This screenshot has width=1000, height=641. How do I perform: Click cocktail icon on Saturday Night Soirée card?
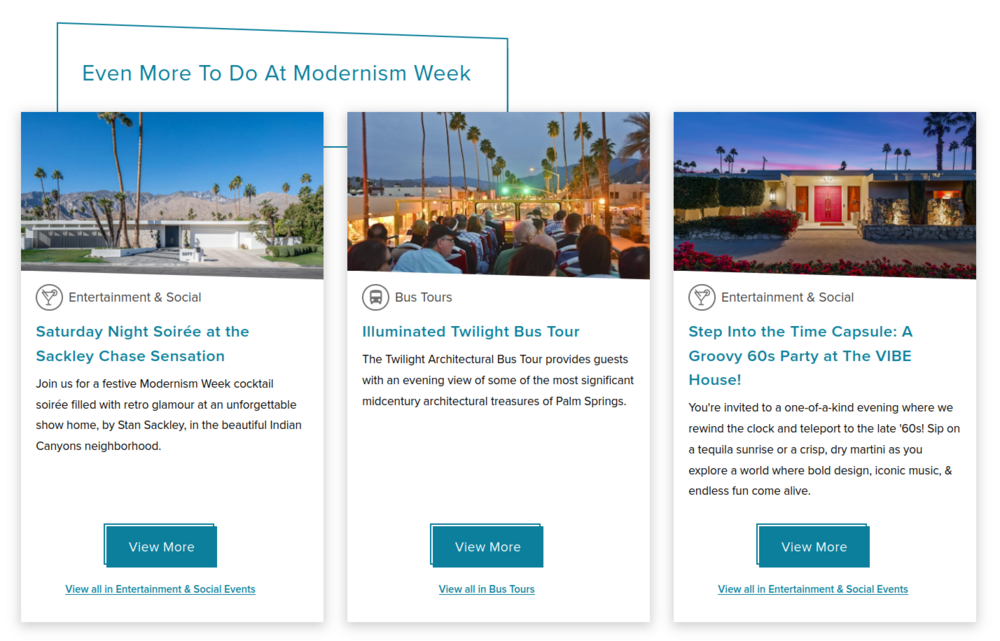(x=49, y=297)
